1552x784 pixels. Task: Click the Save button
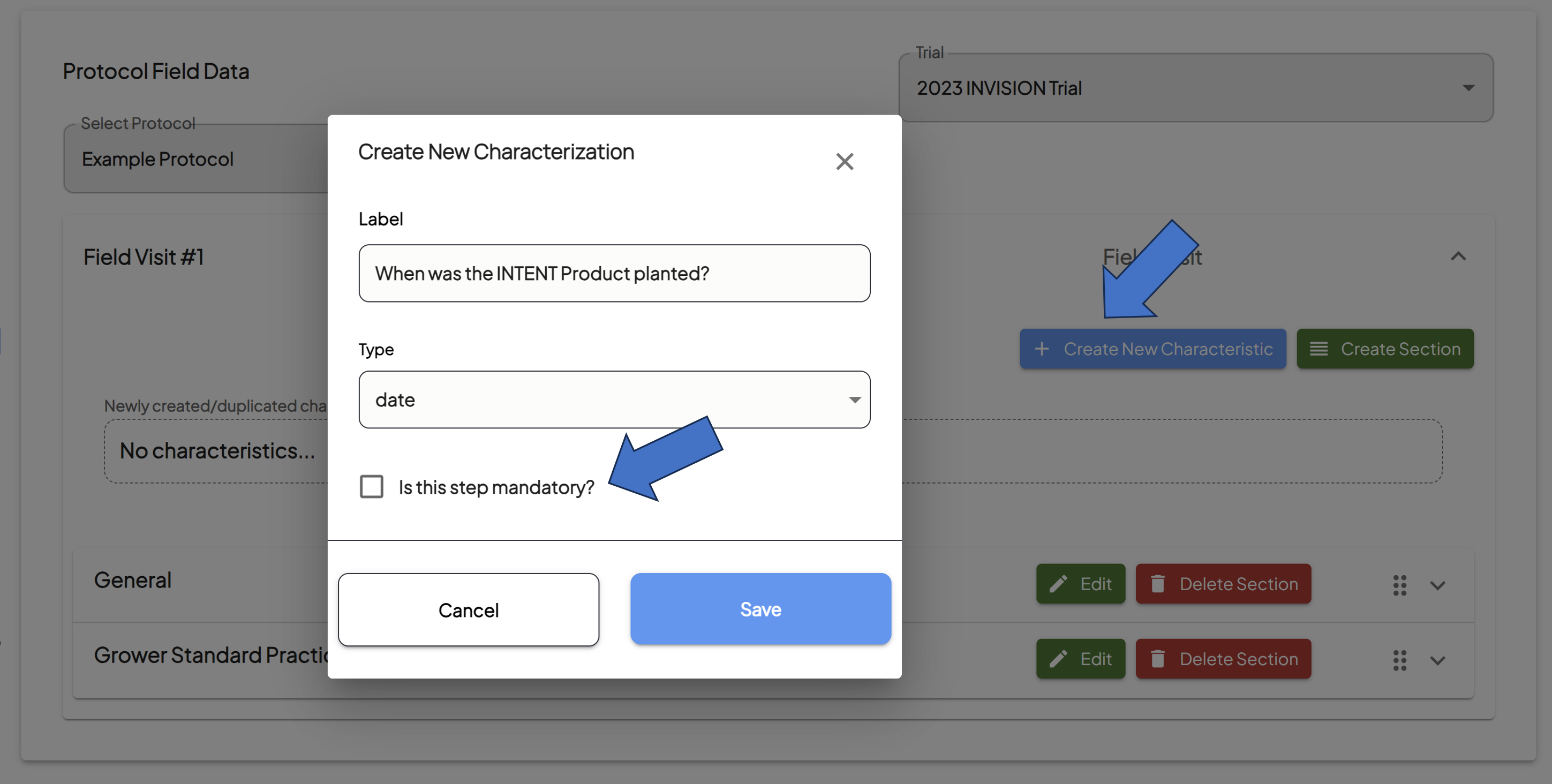(x=760, y=609)
